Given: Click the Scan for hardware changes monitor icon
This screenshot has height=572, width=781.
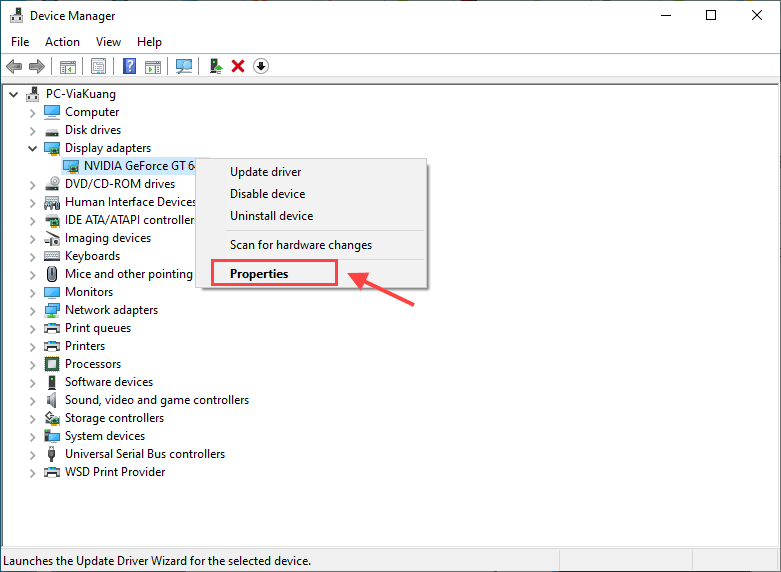Looking at the screenshot, I should coord(184,66).
